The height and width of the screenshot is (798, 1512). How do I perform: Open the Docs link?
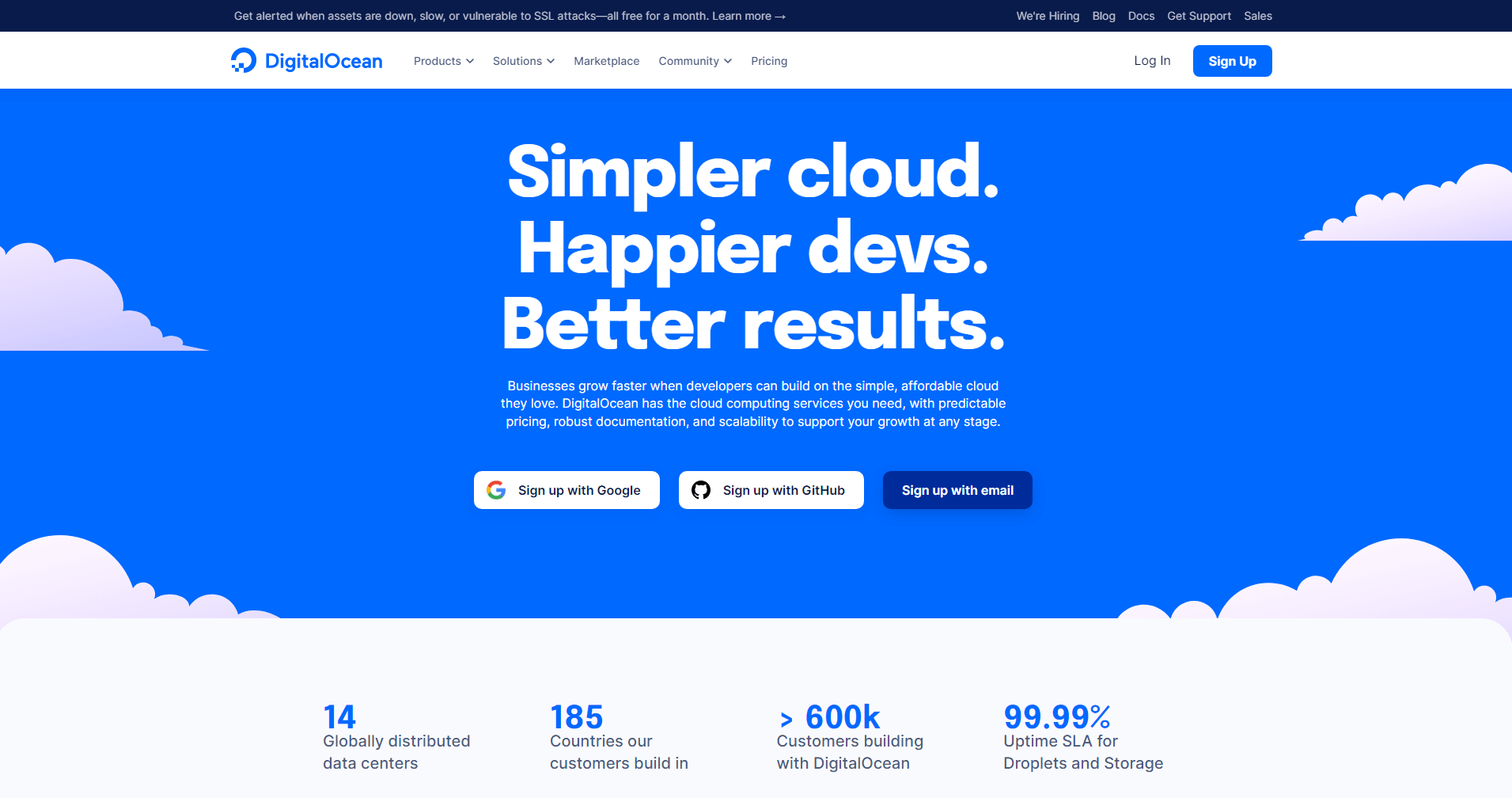pyautogui.click(x=1141, y=16)
